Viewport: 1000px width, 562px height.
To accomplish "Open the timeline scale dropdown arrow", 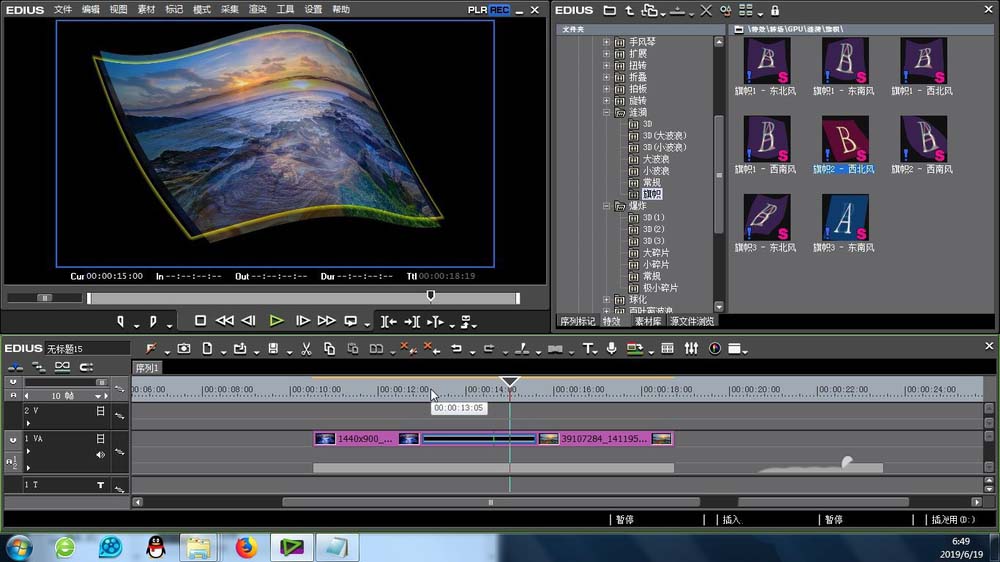I will click(x=98, y=396).
